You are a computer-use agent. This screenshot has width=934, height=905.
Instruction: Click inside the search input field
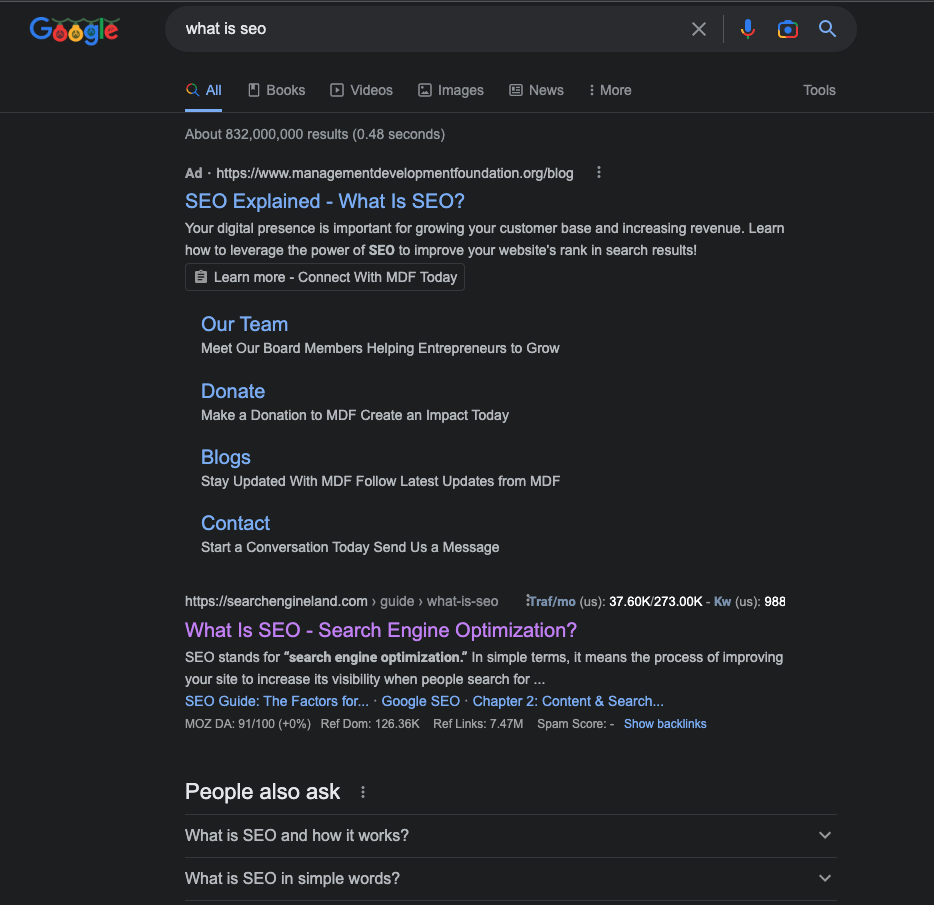coord(400,29)
